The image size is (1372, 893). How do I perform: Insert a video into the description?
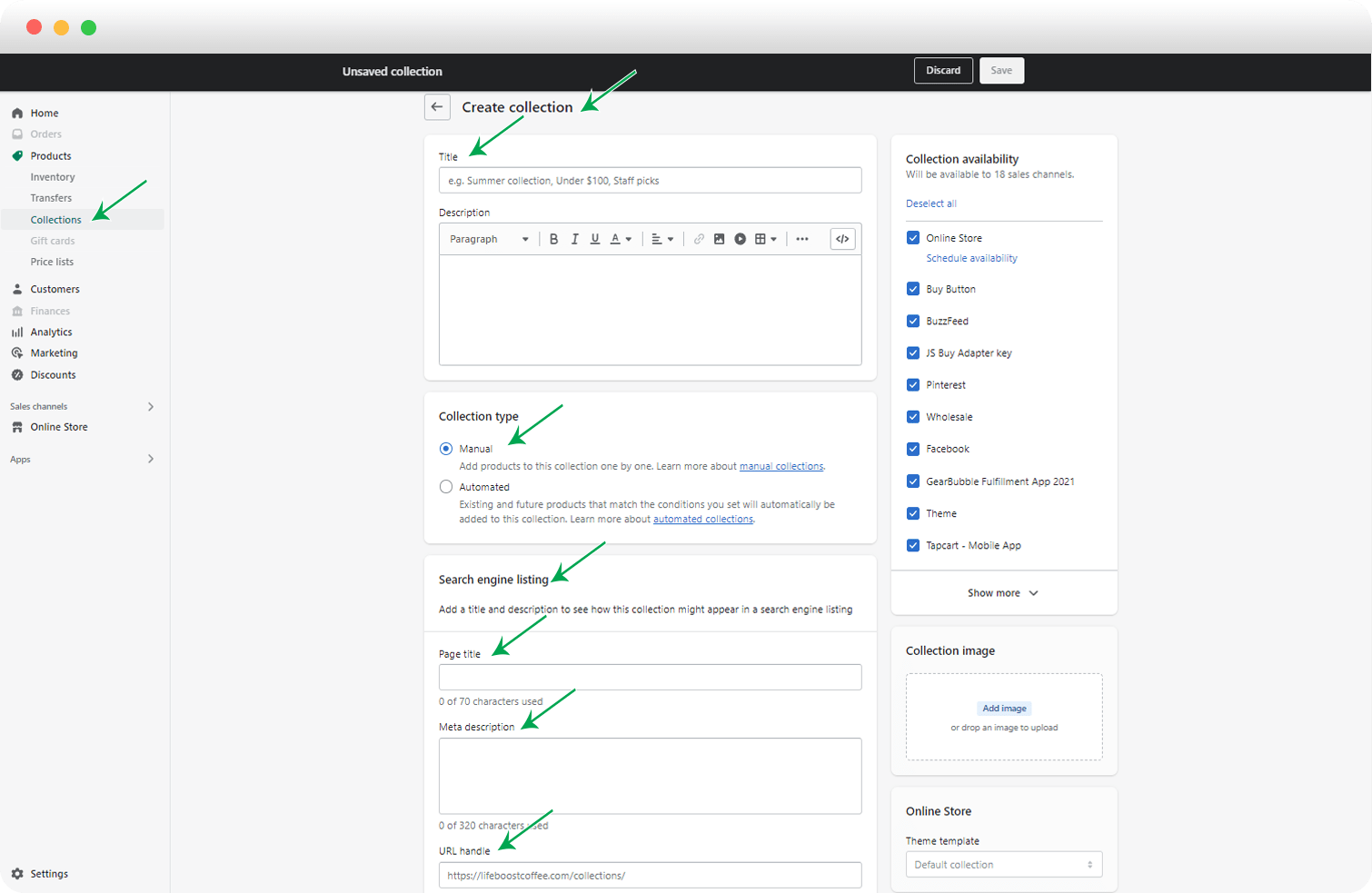pyautogui.click(x=741, y=238)
